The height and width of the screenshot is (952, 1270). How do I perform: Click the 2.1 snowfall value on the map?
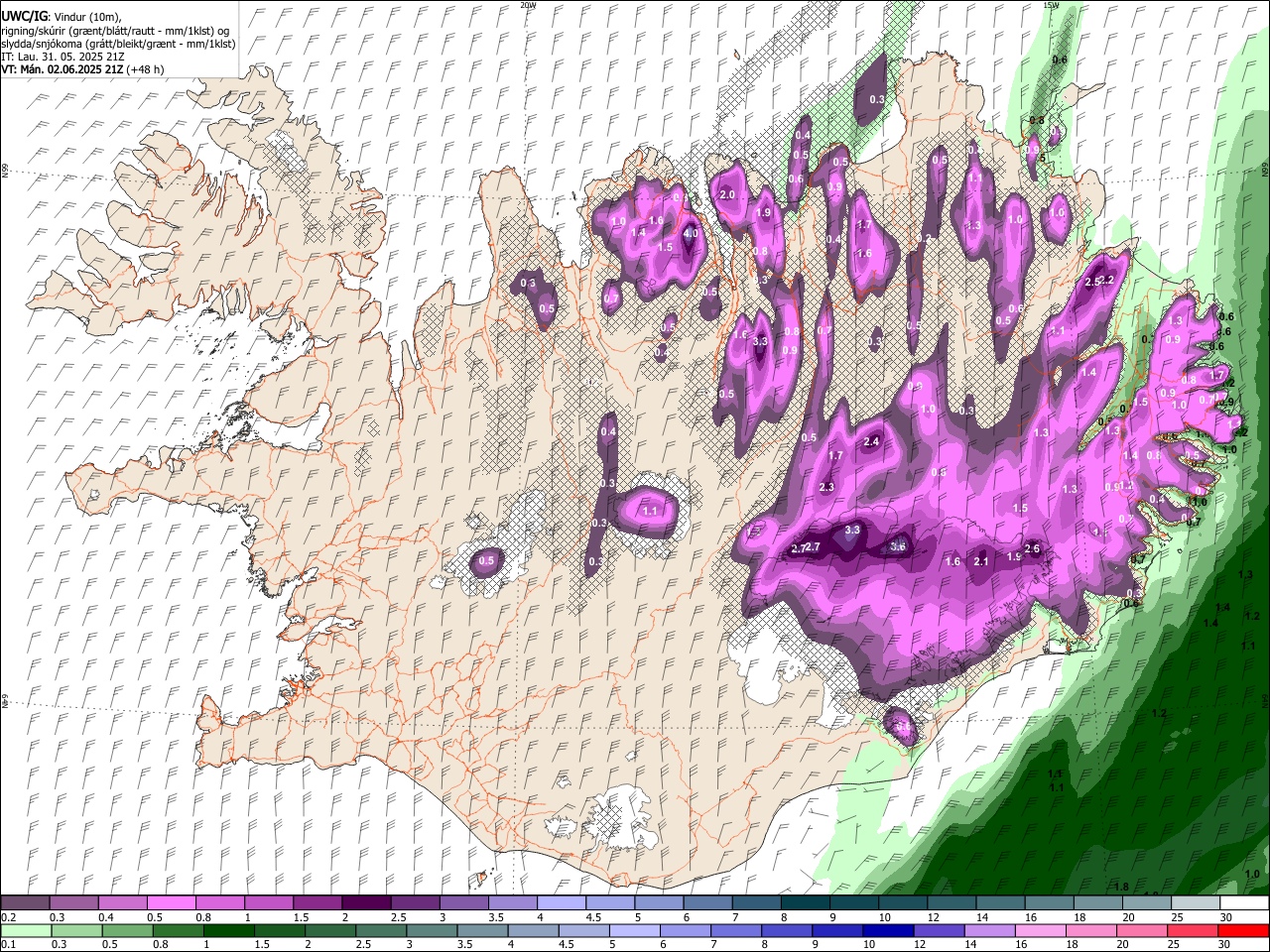pyautogui.click(x=981, y=561)
